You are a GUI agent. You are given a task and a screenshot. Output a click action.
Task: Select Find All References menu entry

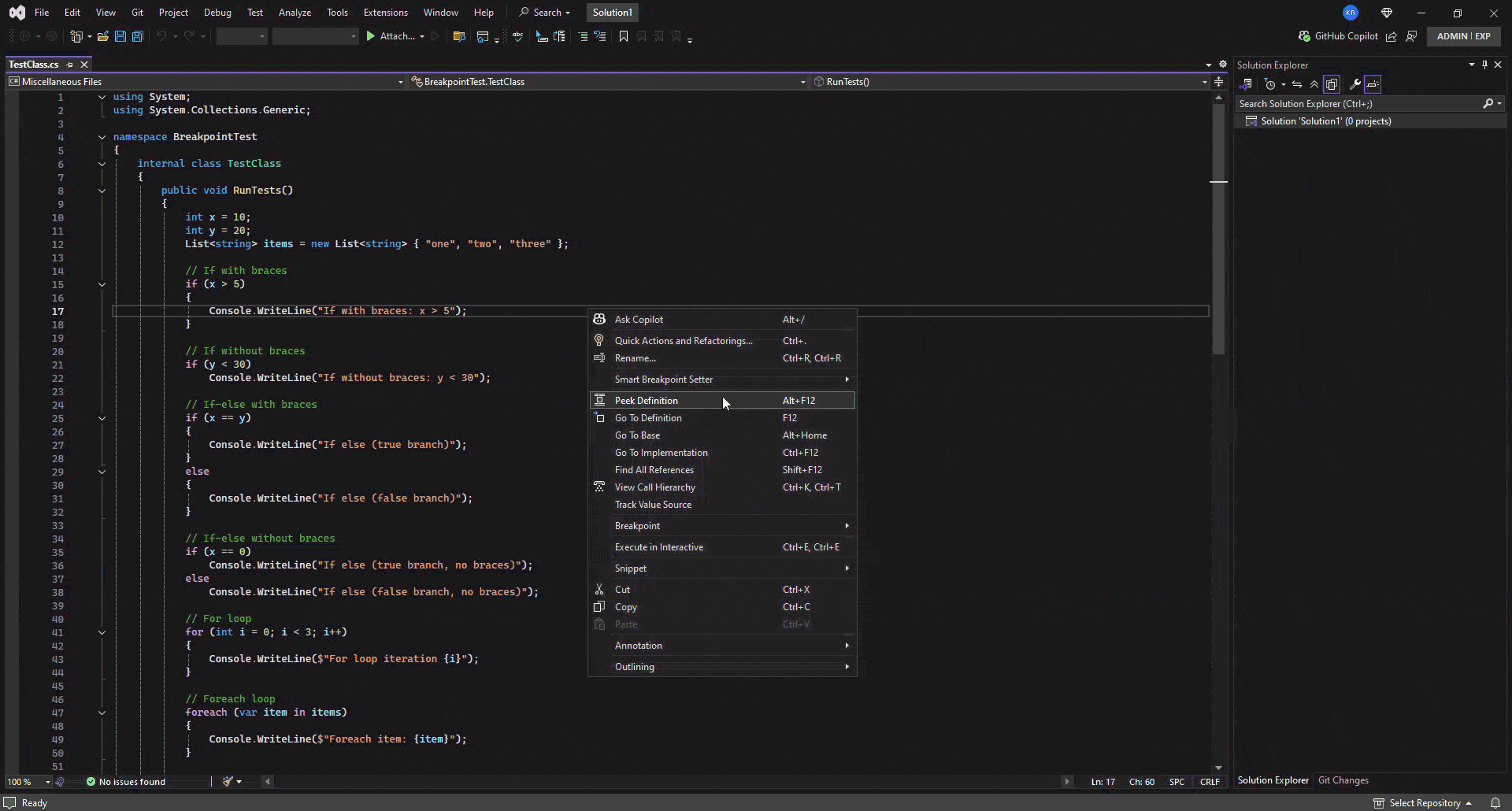[x=722, y=470]
